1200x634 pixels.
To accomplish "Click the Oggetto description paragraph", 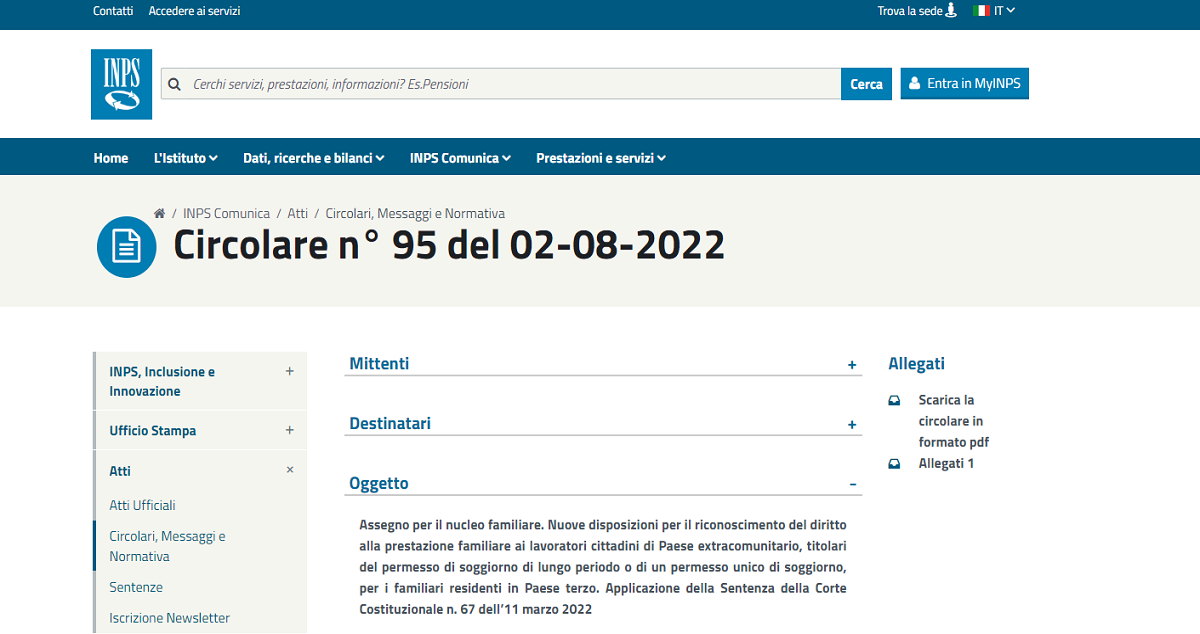I will coord(603,567).
